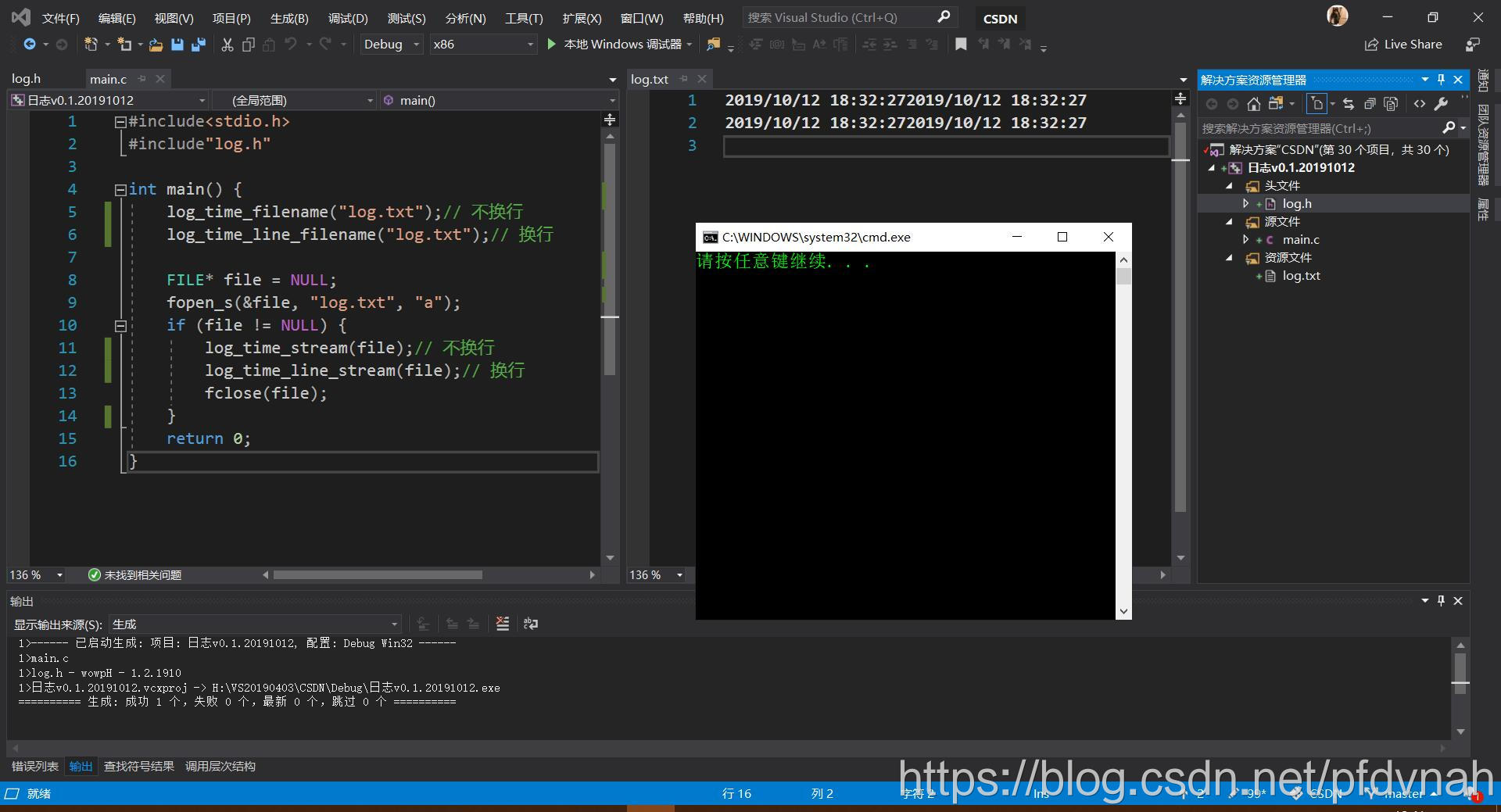Viewport: 1501px width, 812px height.
Task: Click the main.c horizontal scrollbar thumb
Action: click(x=378, y=575)
